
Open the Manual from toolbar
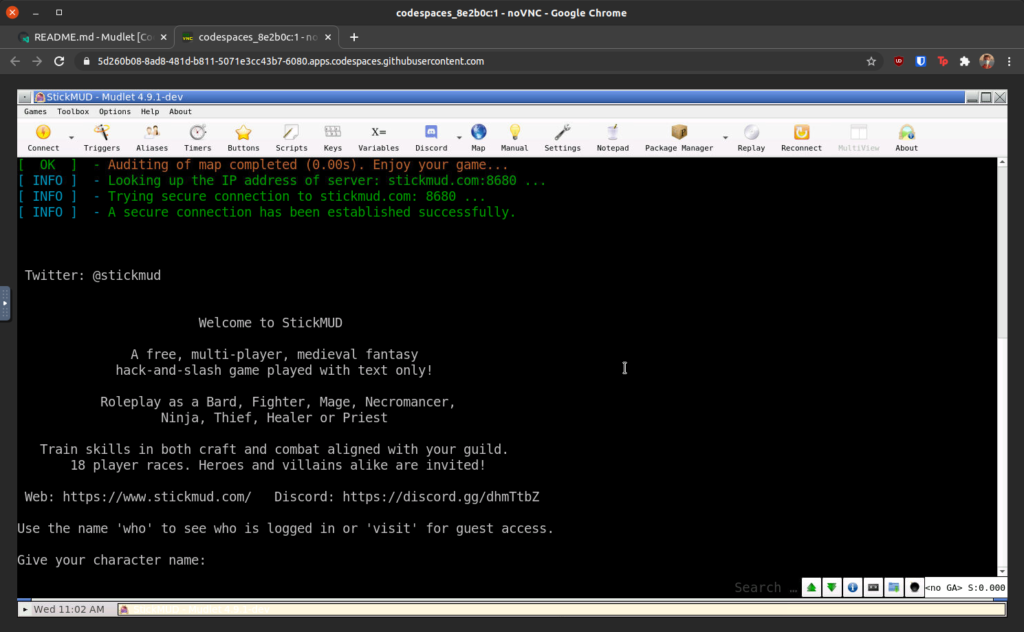(x=514, y=138)
